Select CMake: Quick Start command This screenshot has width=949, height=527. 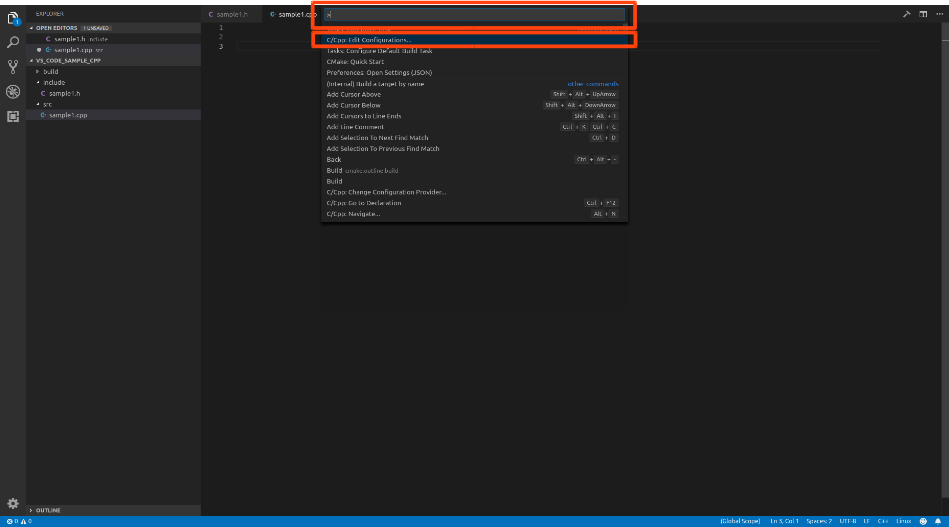[x=474, y=62]
